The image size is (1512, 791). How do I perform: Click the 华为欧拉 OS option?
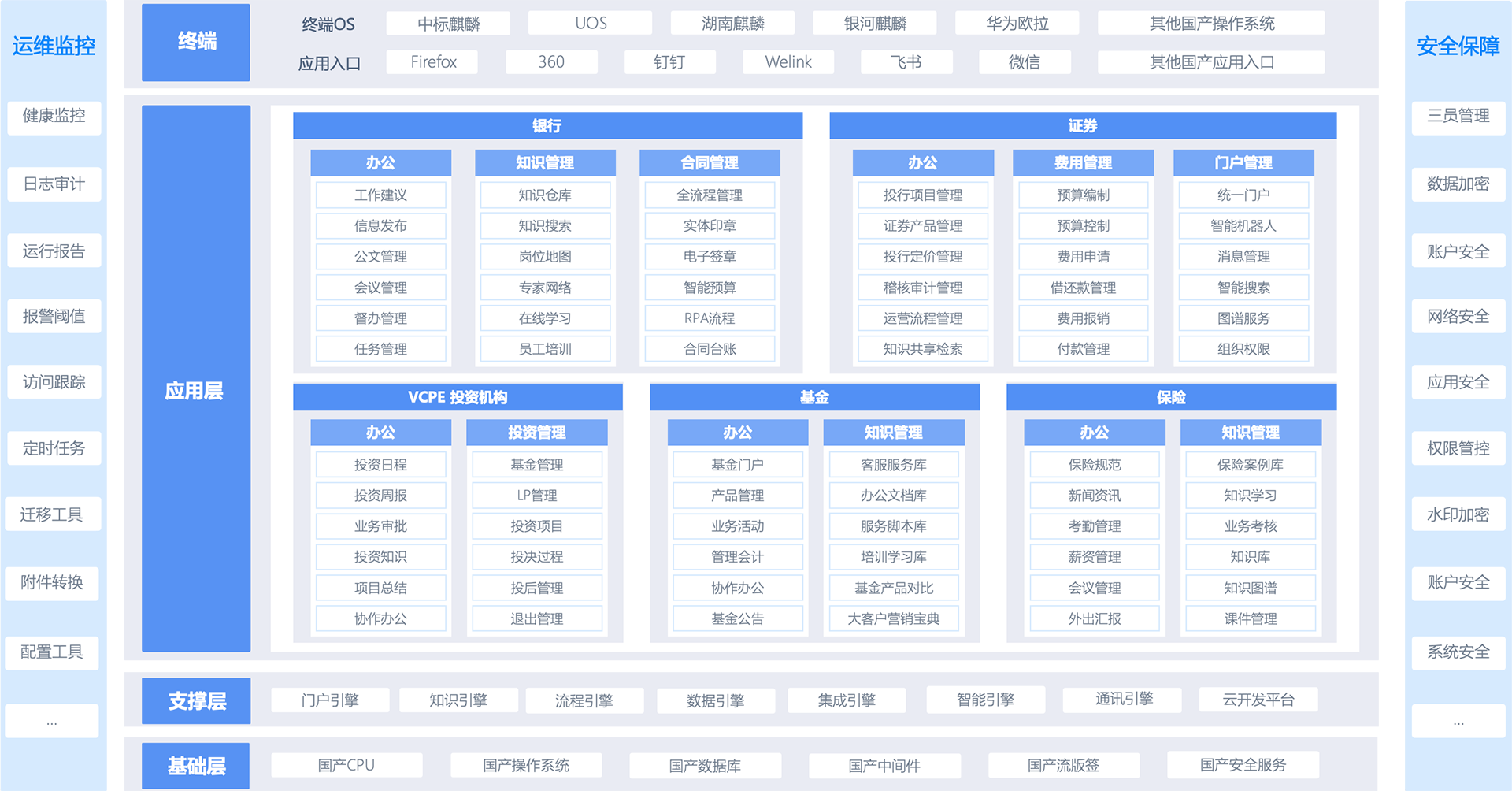click(x=1017, y=24)
